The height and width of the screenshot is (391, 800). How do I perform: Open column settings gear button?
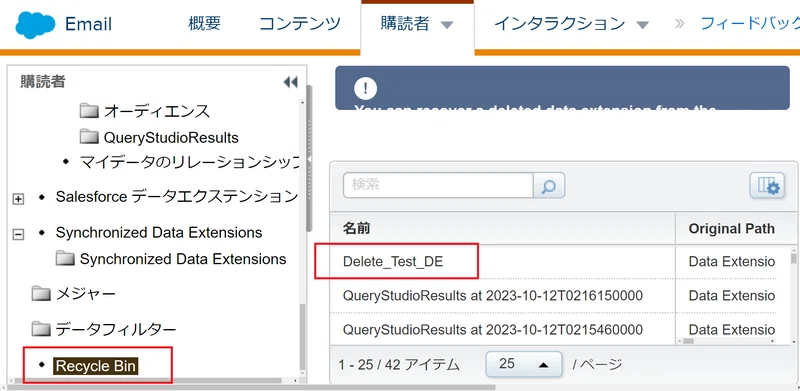pos(767,185)
